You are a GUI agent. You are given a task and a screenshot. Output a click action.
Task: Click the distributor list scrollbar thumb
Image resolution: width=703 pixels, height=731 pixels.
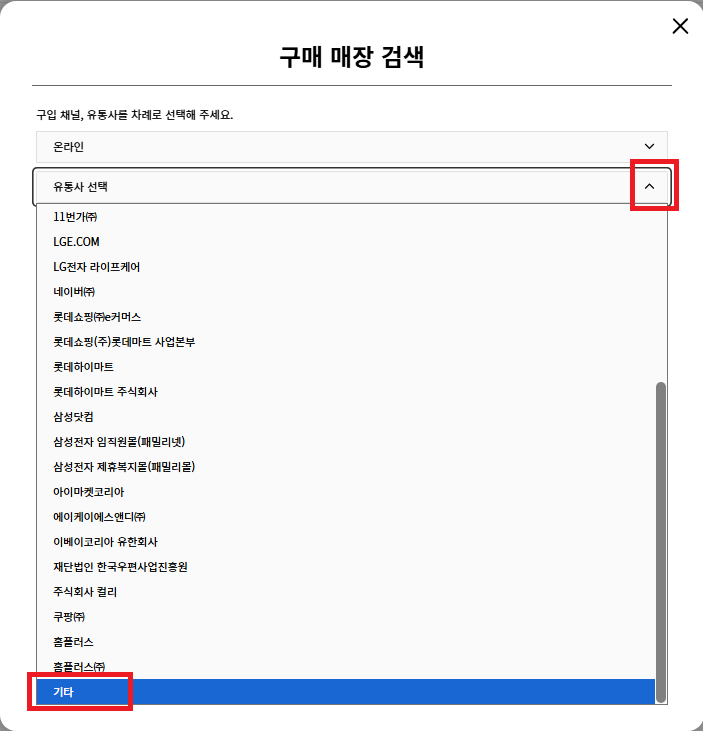click(x=660, y=542)
